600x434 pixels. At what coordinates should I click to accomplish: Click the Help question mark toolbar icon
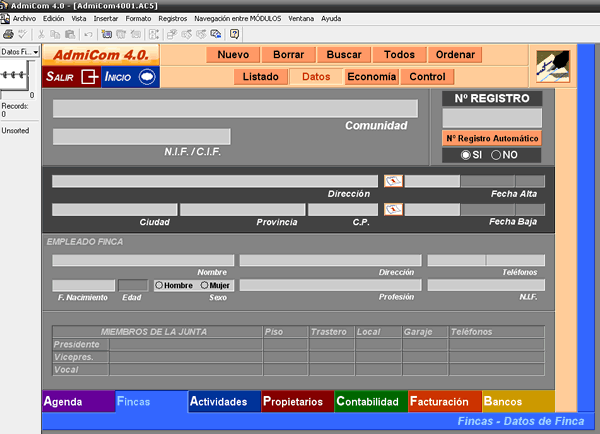point(234,34)
